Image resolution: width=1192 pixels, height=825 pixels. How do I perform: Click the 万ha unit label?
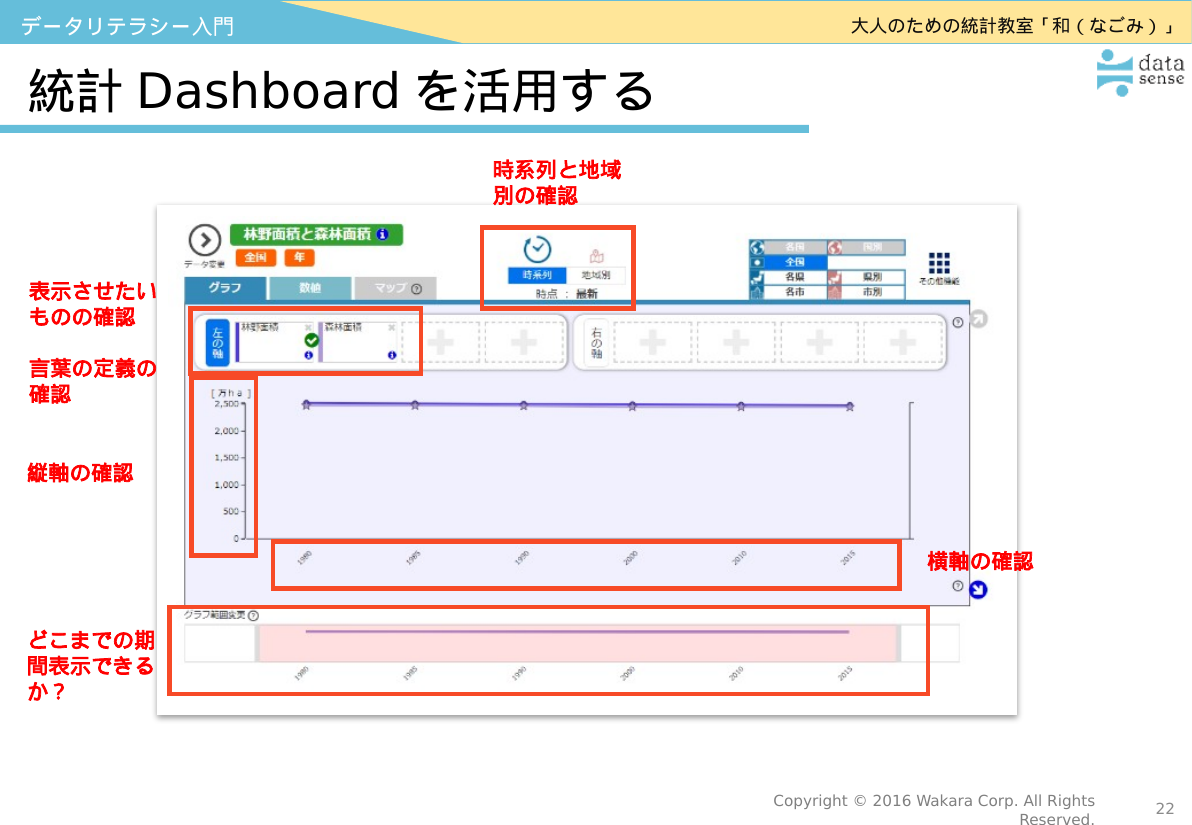coord(230,393)
